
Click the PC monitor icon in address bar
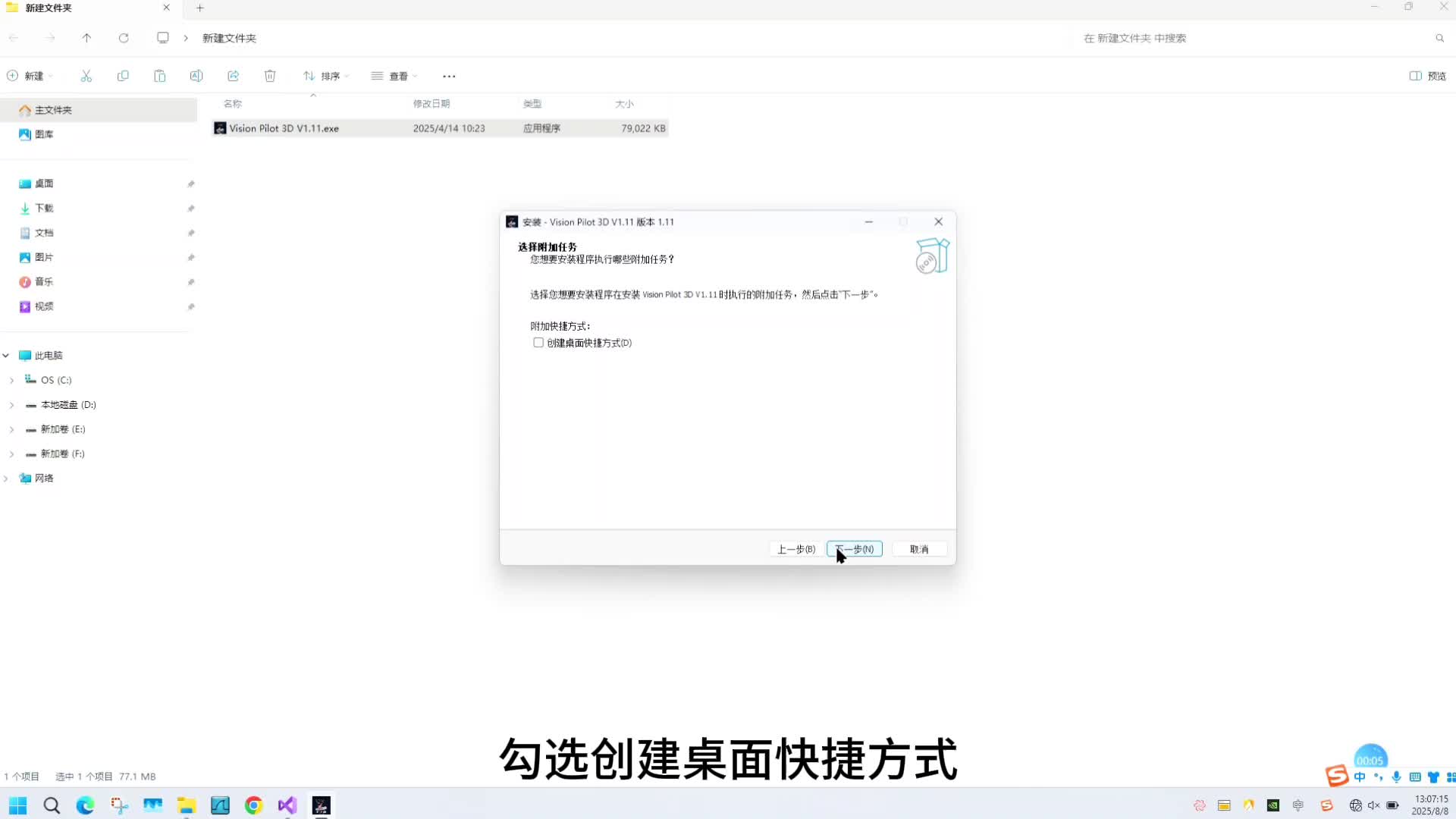(163, 38)
